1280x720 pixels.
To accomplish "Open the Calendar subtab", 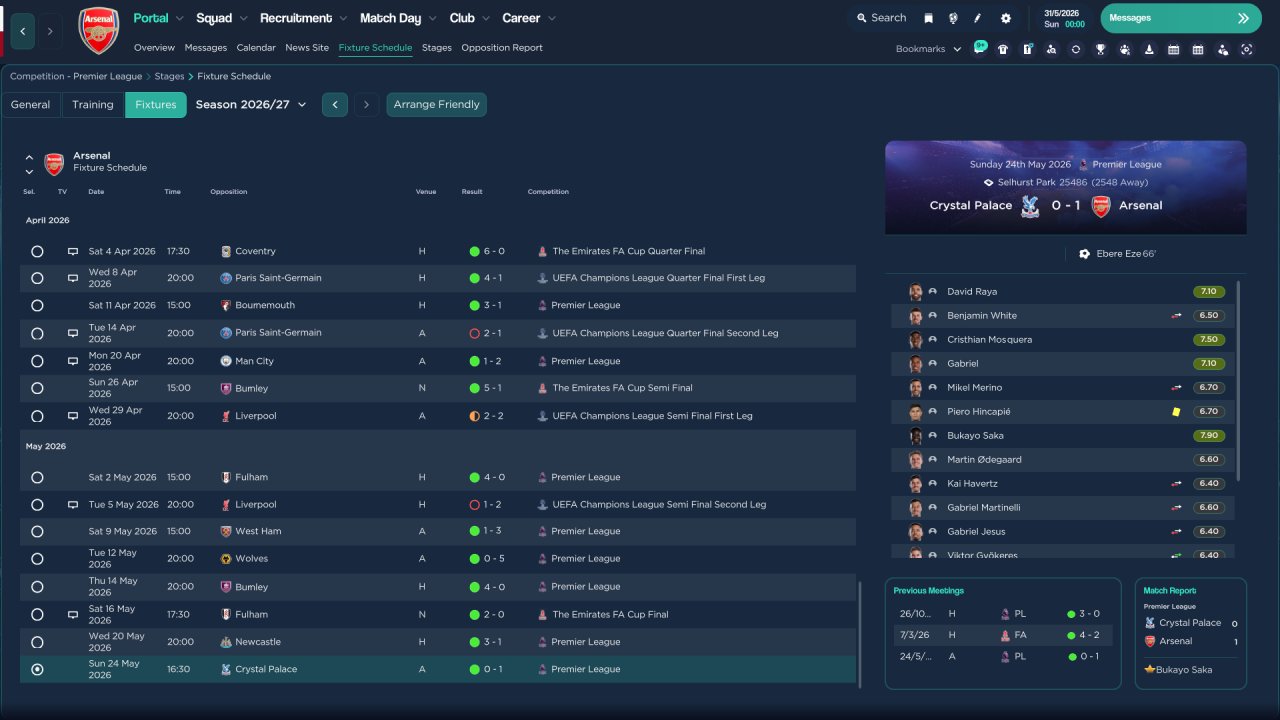I will tap(256, 48).
